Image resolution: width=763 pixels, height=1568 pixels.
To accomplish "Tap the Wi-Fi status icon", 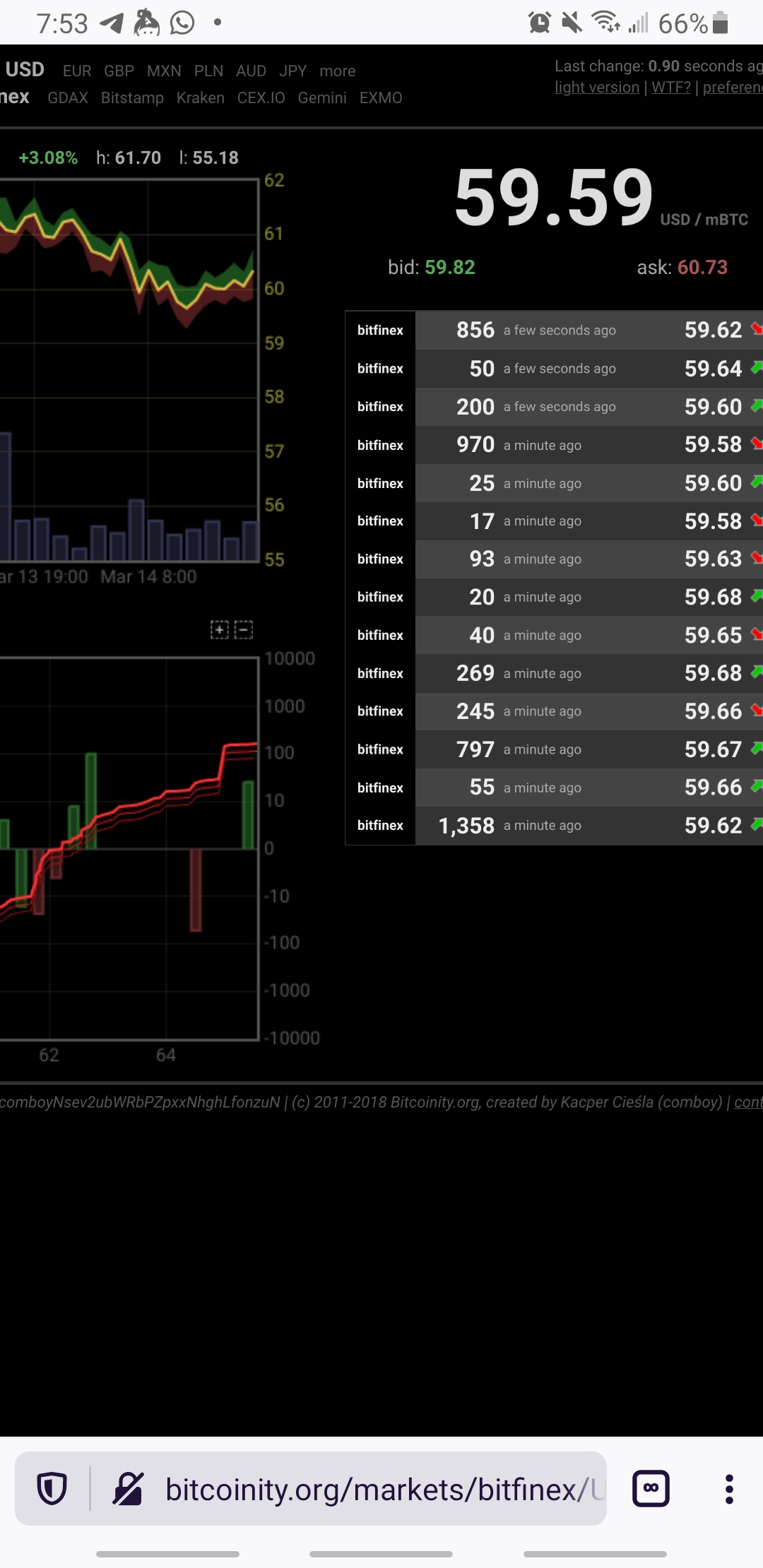I will click(x=606, y=23).
